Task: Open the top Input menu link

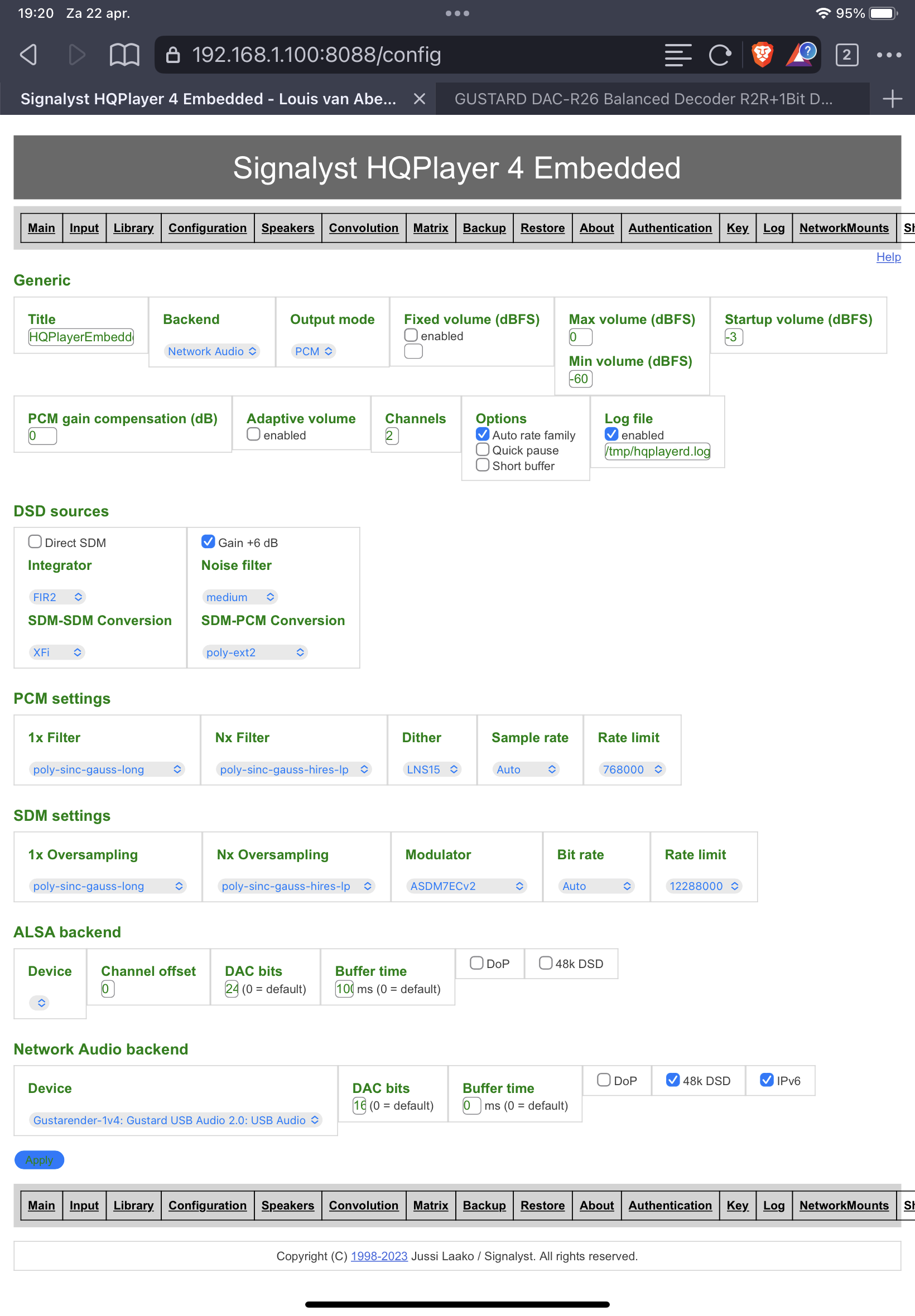Action: point(84,228)
